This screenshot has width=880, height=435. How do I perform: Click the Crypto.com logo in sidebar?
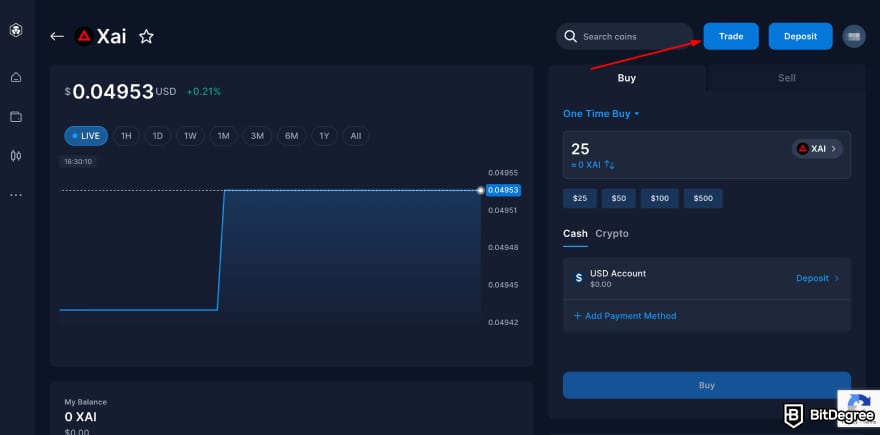coord(16,30)
